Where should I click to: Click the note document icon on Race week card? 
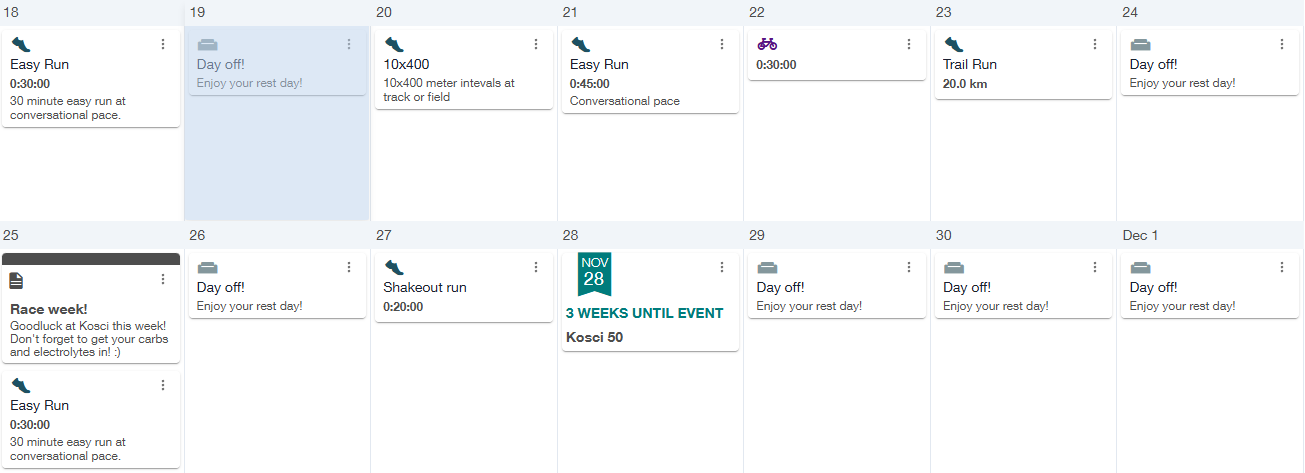(18, 280)
